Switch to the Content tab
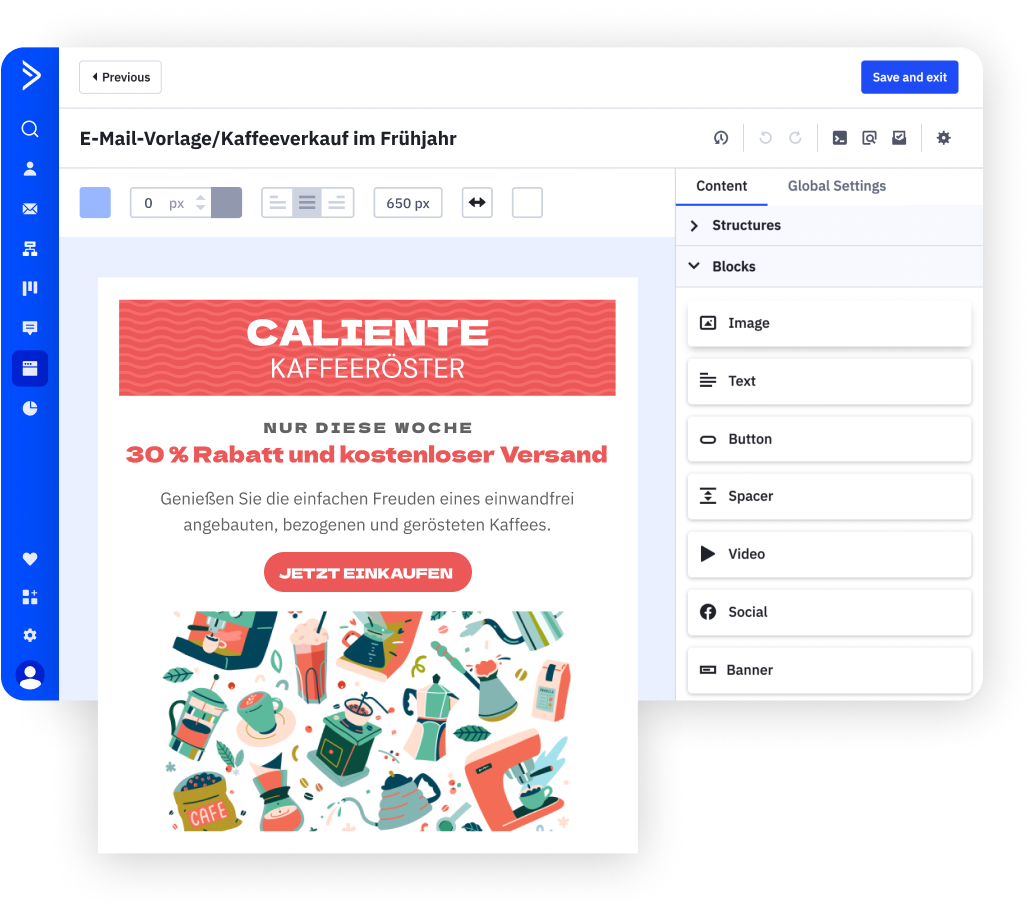The width and height of the screenshot is (1034, 911). (721, 186)
